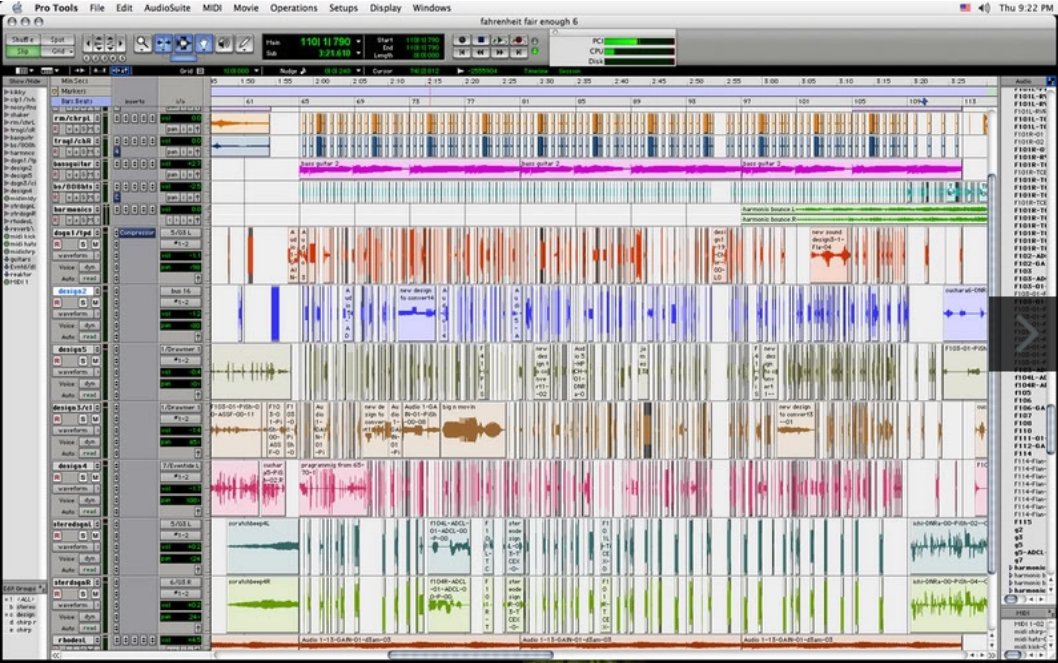Solo the dsgn1/tpd track
The height and width of the screenshot is (663, 1058).
pos(83,244)
